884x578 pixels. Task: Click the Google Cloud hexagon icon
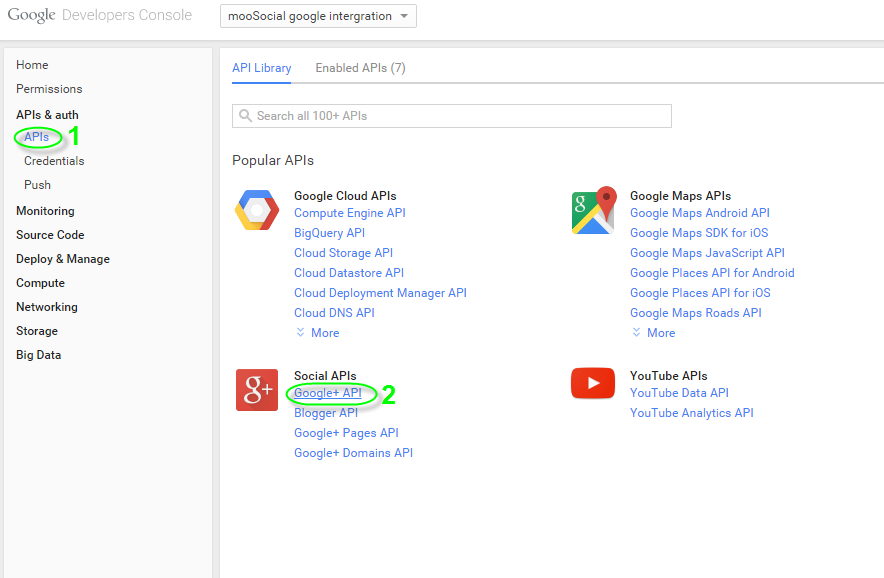[257, 210]
